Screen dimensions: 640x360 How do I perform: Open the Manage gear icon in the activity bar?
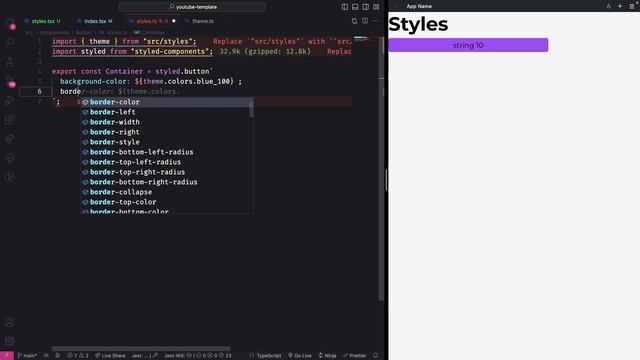pos(10,341)
